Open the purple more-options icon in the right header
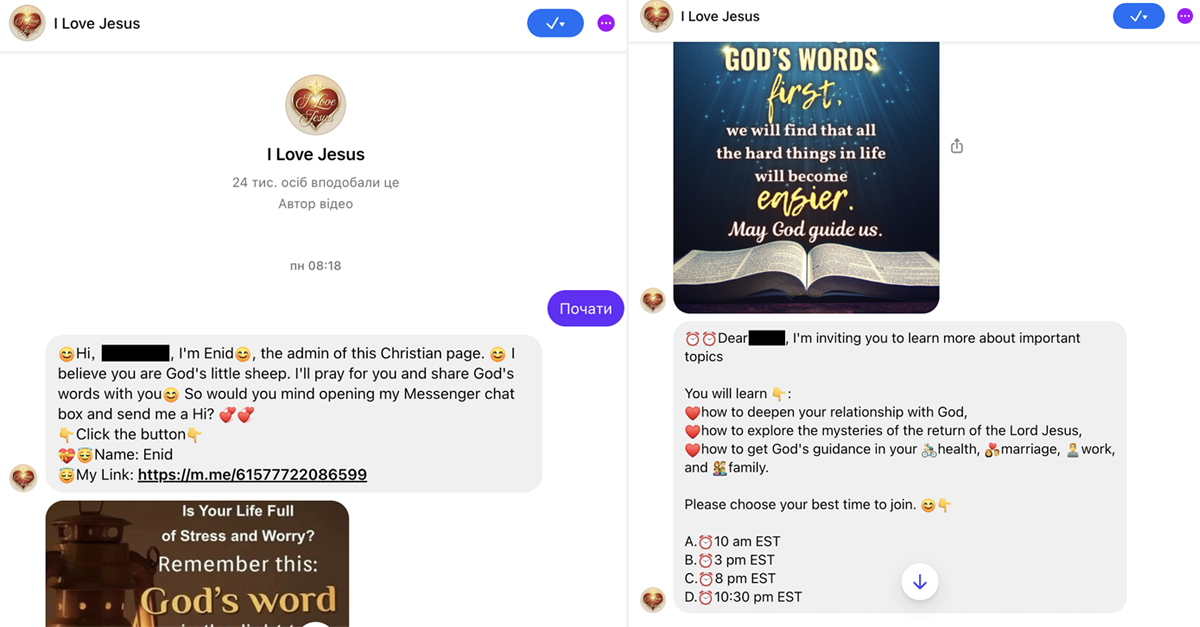 click(x=1188, y=16)
